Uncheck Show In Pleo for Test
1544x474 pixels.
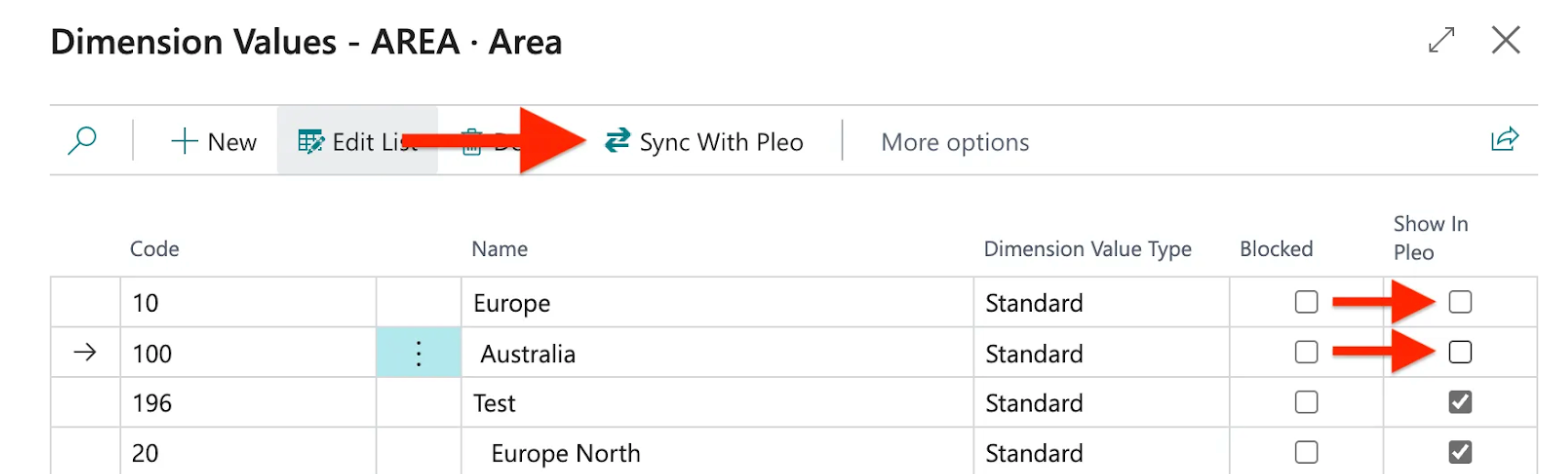pos(1460,403)
